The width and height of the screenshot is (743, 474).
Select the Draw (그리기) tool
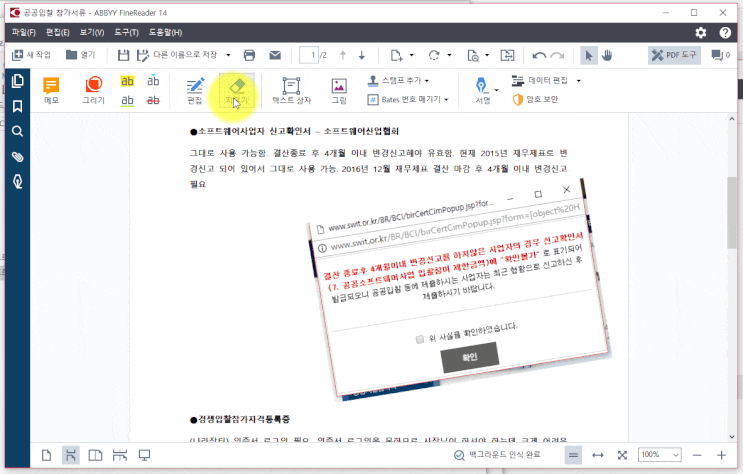point(93,90)
